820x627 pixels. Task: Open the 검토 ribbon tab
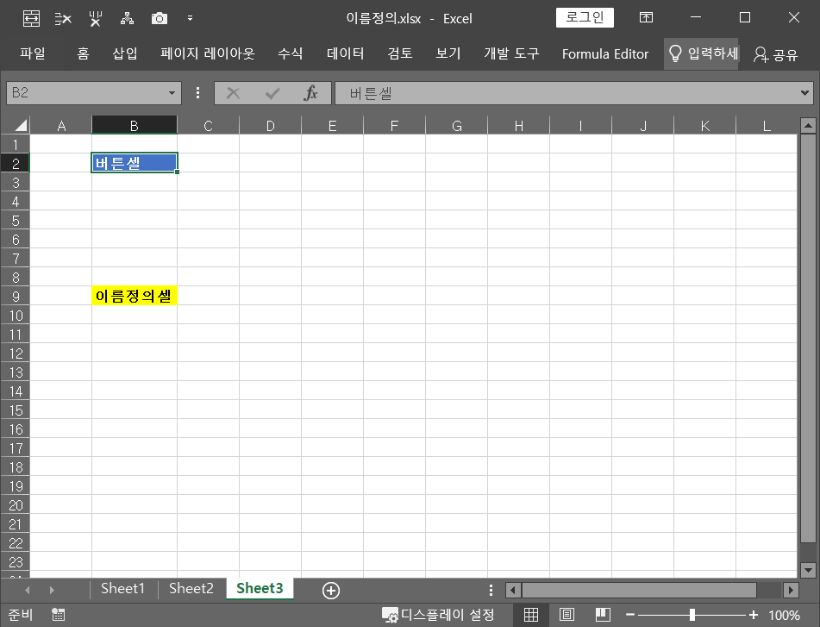(x=400, y=53)
